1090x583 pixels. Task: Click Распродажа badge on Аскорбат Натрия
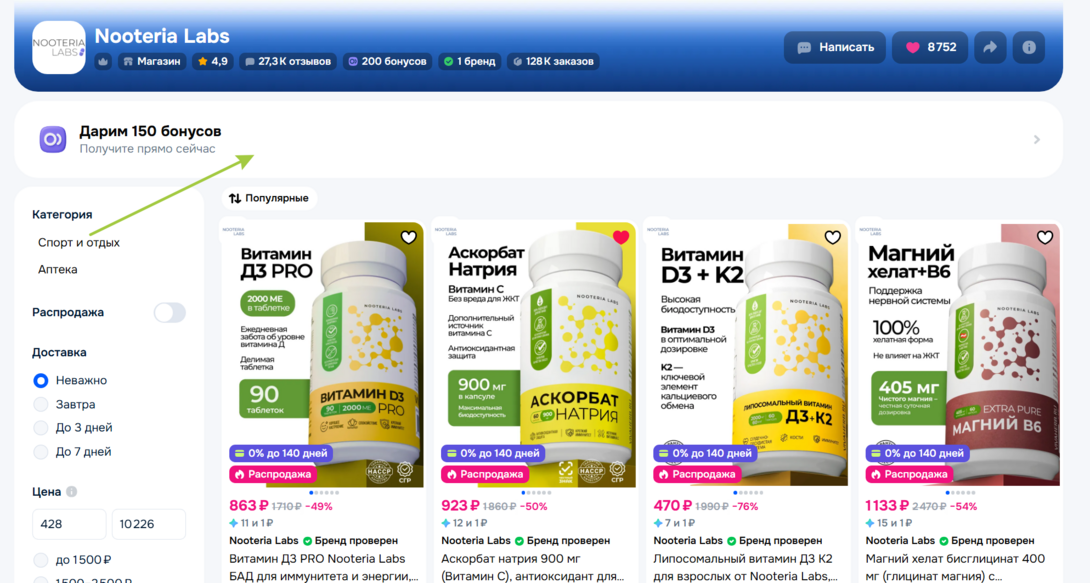(485, 474)
